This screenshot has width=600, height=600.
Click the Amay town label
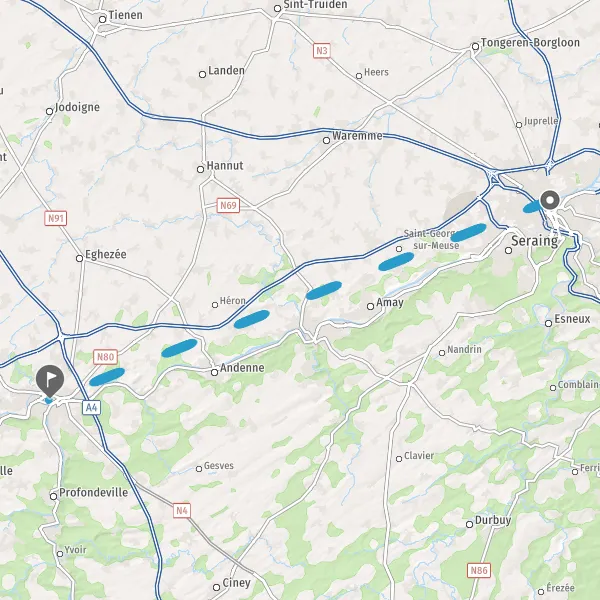tap(390, 302)
